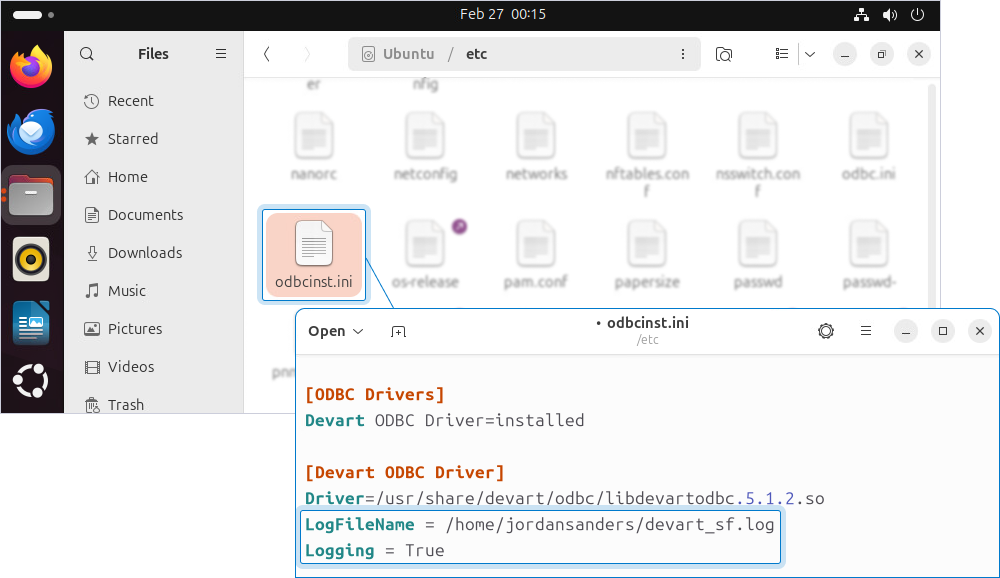1000x578 pixels.
Task: Open the volume tray icon
Action: (x=890, y=15)
